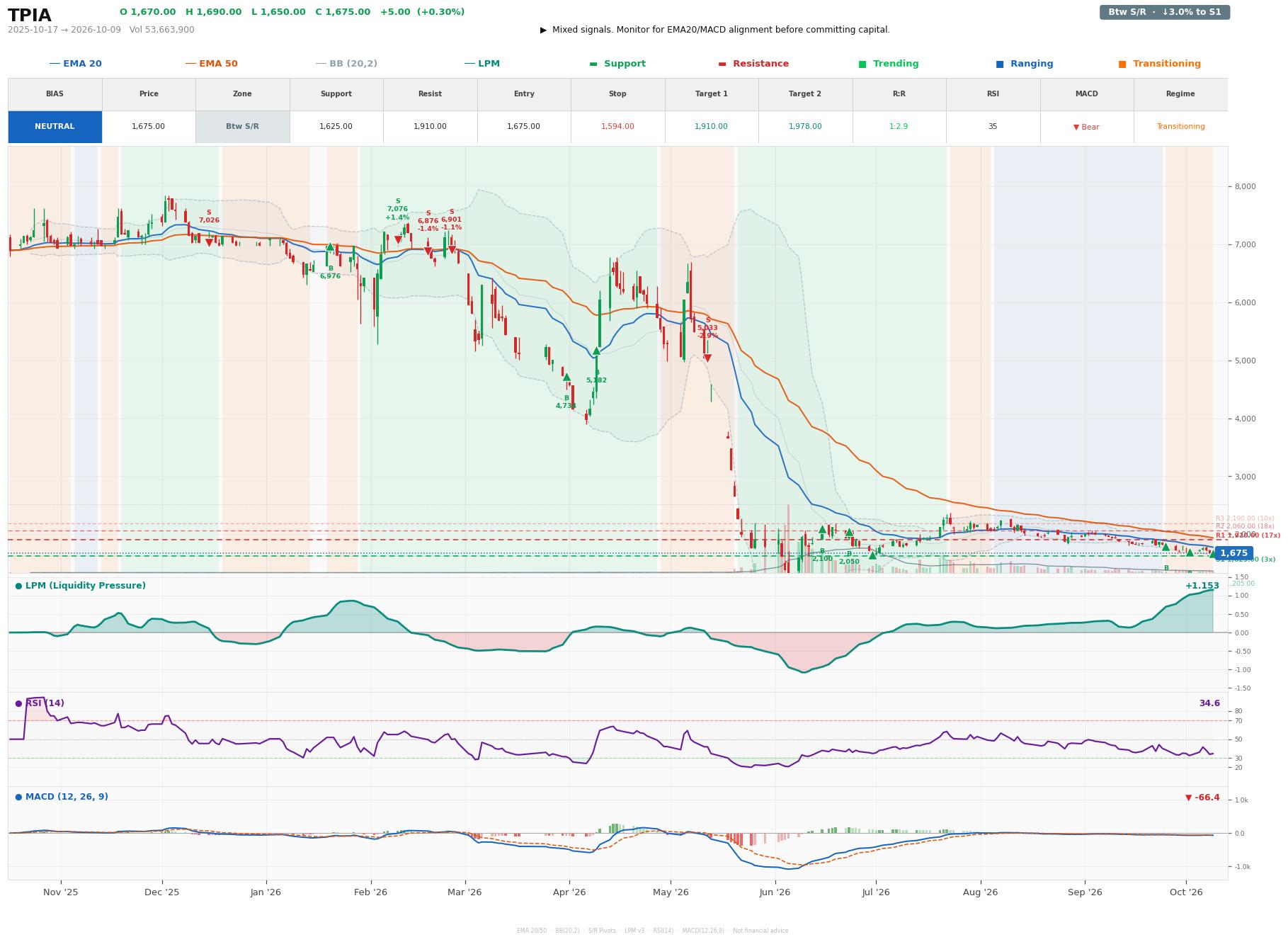Click the R:R value 1:2.9
1288x942 pixels.
pyautogui.click(x=899, y=127)
